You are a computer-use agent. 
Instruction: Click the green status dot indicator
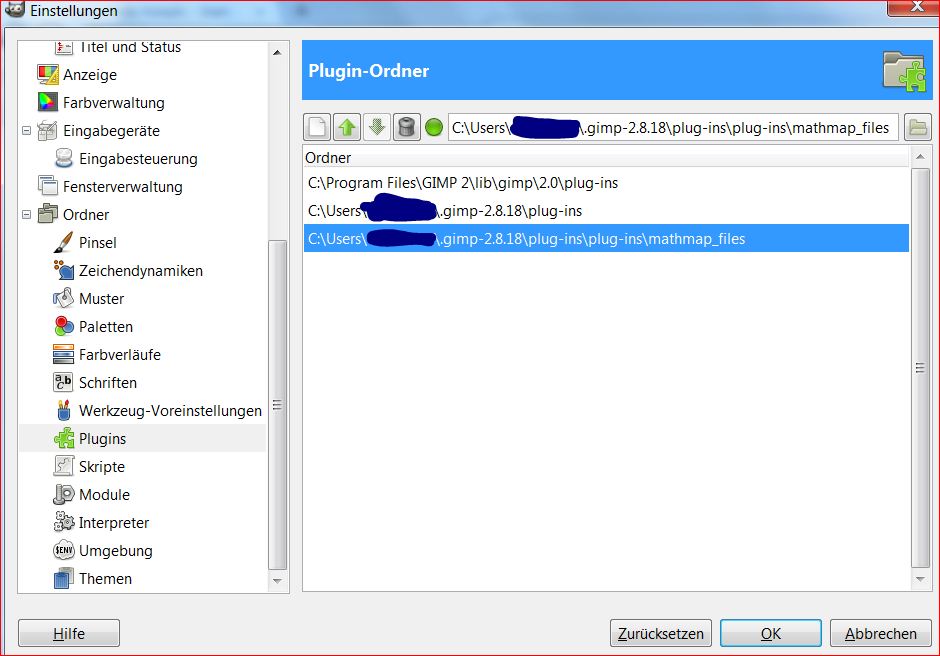point(434,127)
